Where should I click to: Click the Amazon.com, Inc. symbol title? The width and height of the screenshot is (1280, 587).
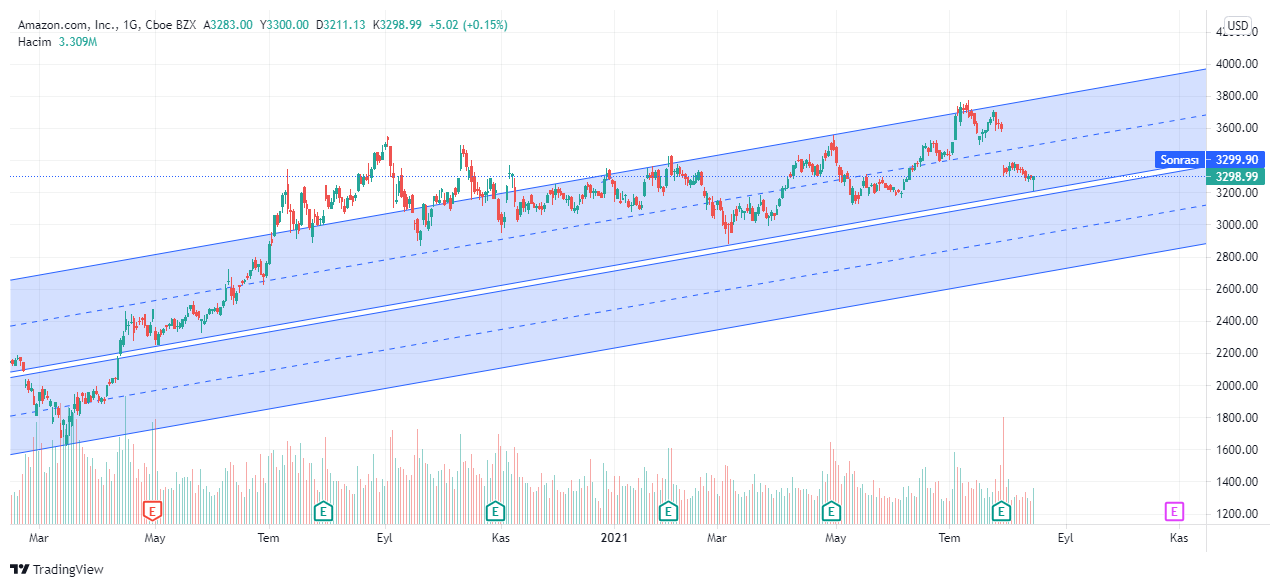point(65,25)
